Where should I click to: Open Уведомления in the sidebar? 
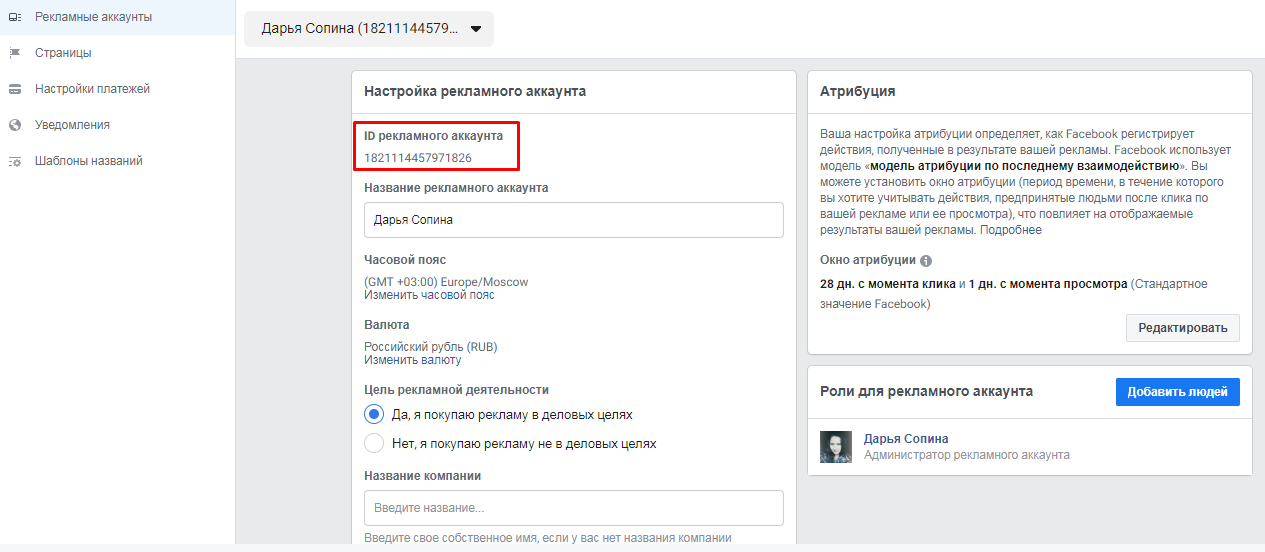(x=72, y=125)
